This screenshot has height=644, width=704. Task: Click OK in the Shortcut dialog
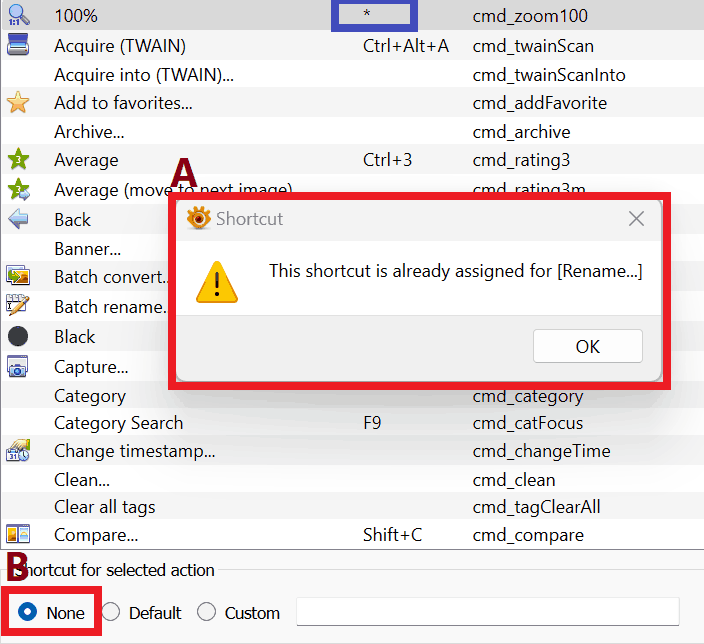coord(588,346)
